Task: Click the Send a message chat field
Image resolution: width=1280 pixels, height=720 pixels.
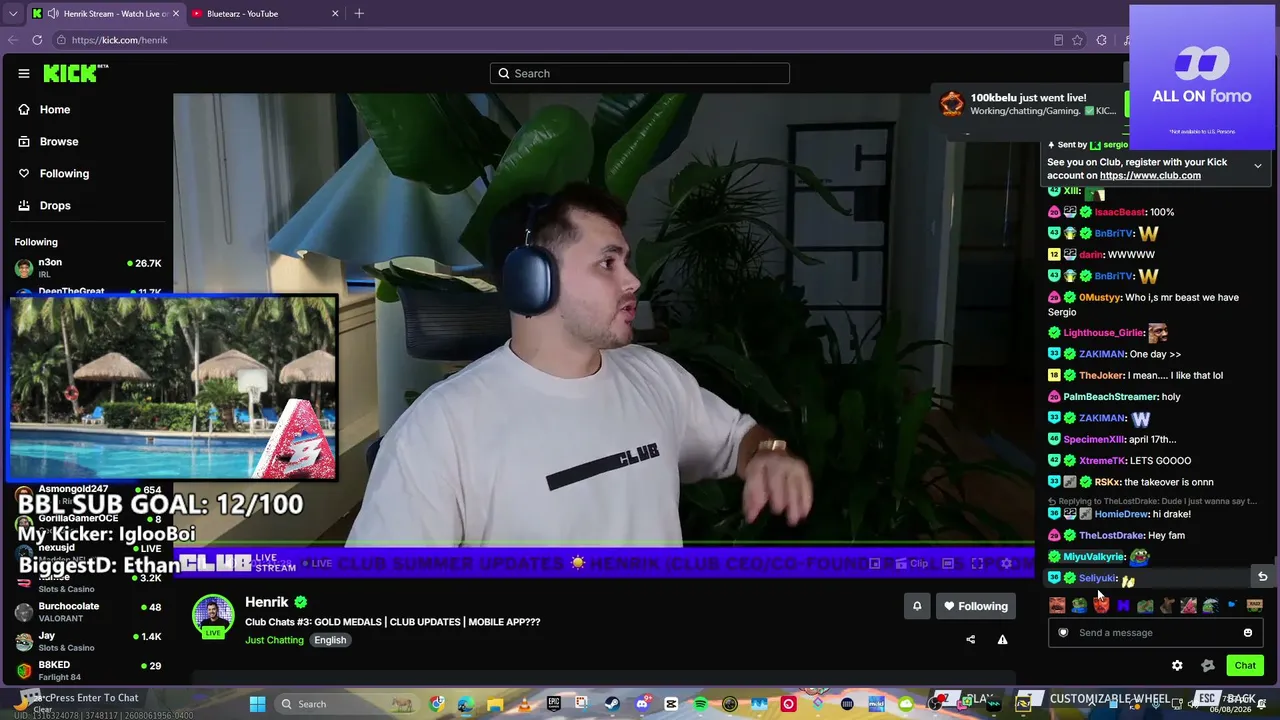Action: coord(1155,632)
